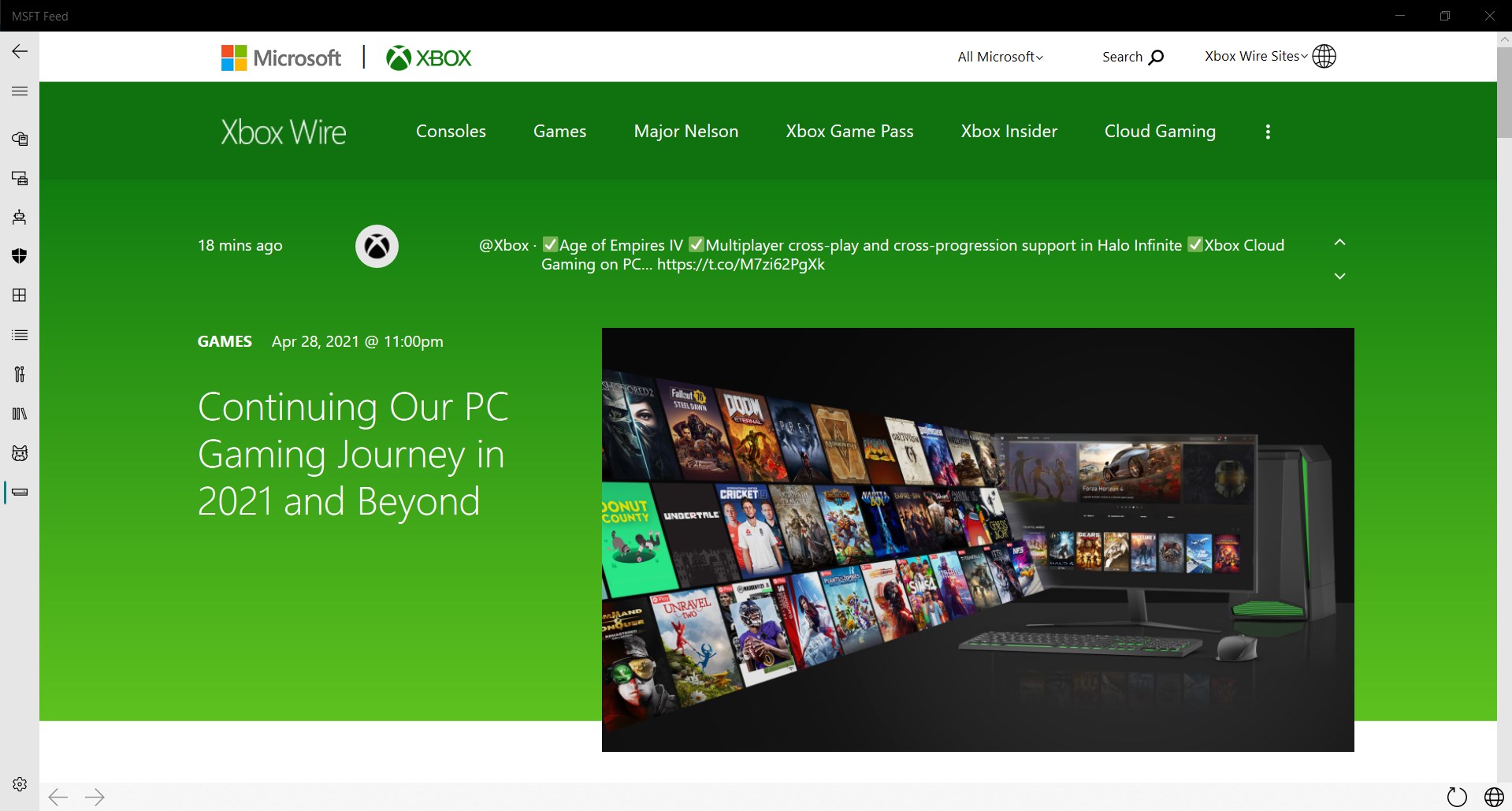
Task: Open the hamburger navigation menu
Action: [20, 91]
